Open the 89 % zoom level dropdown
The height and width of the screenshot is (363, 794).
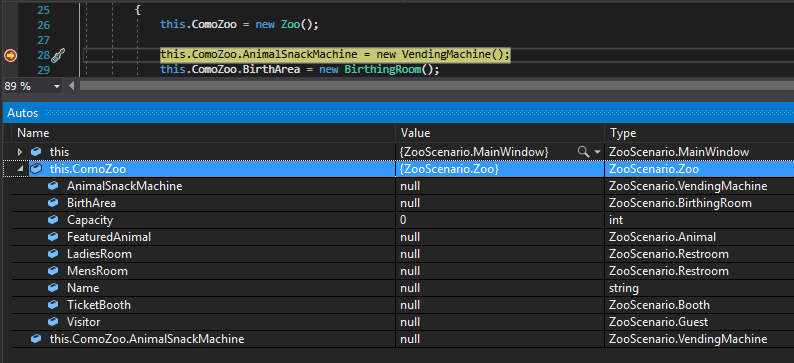(x=56, y=86)
